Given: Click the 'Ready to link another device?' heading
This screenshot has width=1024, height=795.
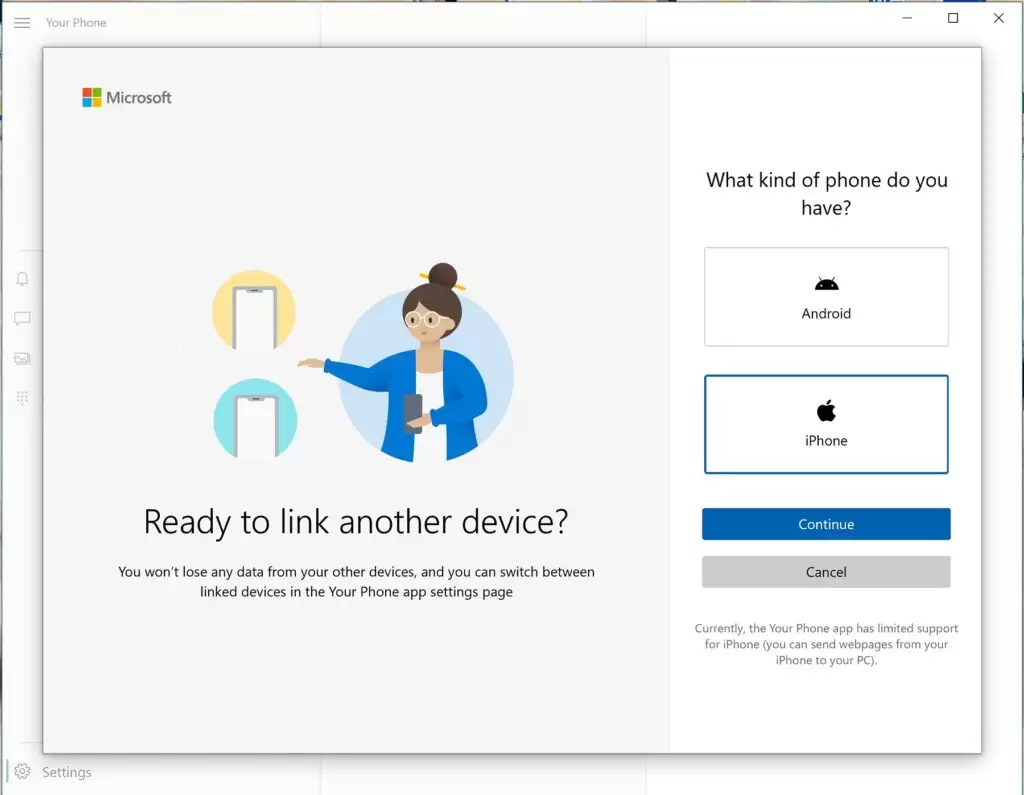Looking at the screenshot, I should click(356, 522).
